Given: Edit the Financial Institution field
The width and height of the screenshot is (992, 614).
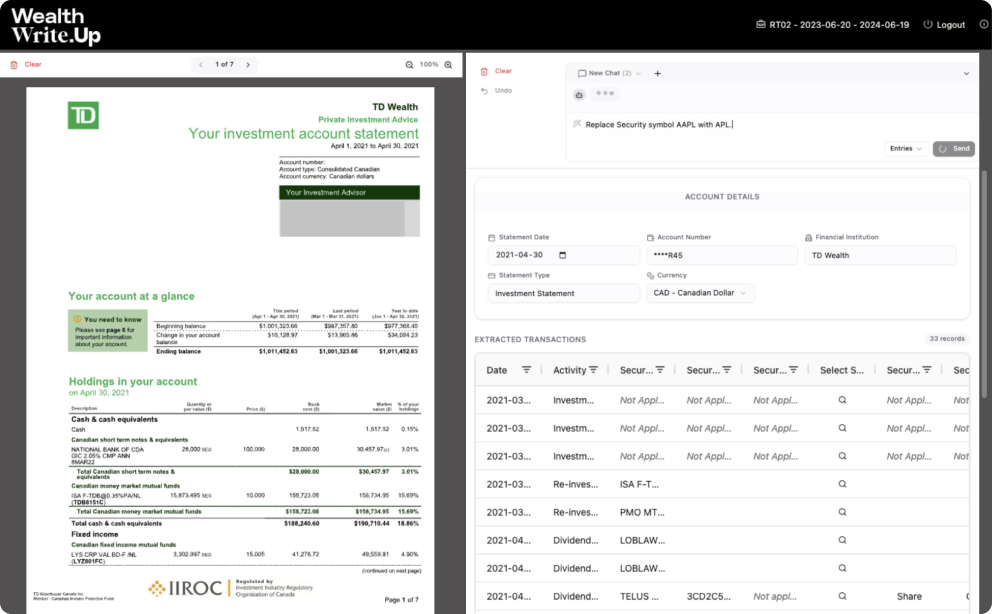Looking at the screenshot, I should point(880,255).
